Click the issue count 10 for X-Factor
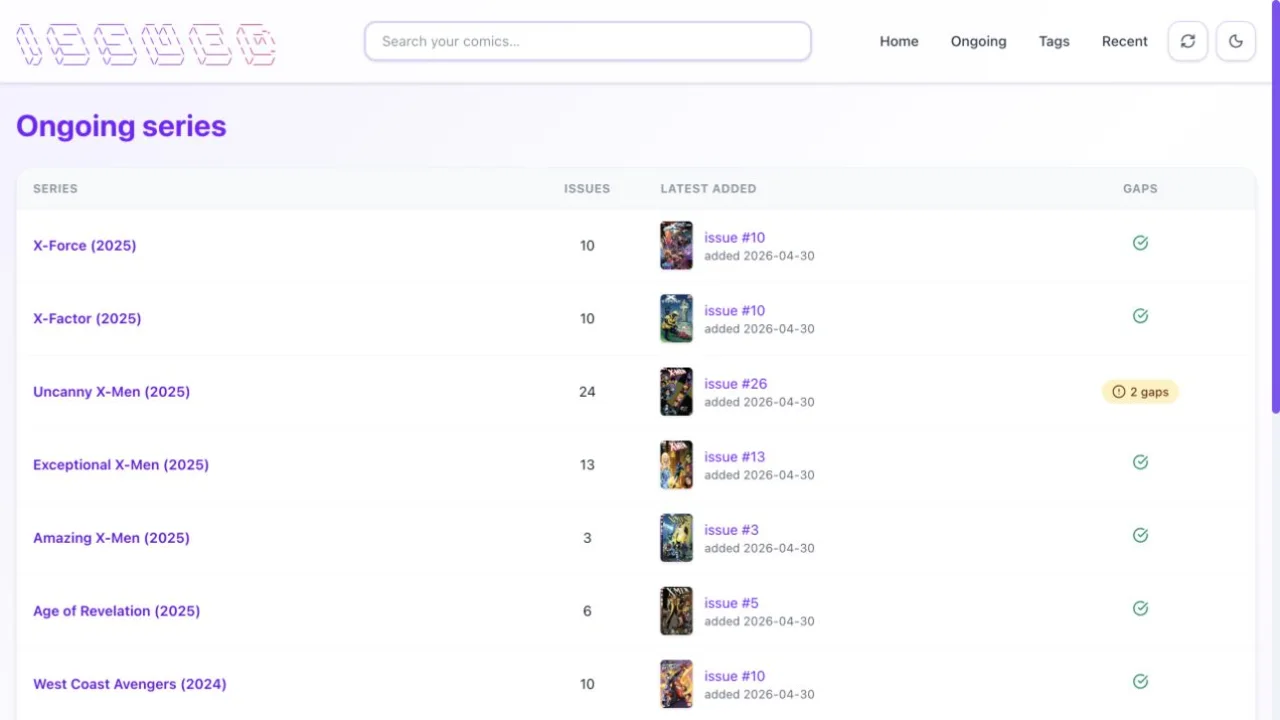The width and height of the screenshot is (1280, 720). click(x=587, y=318)
